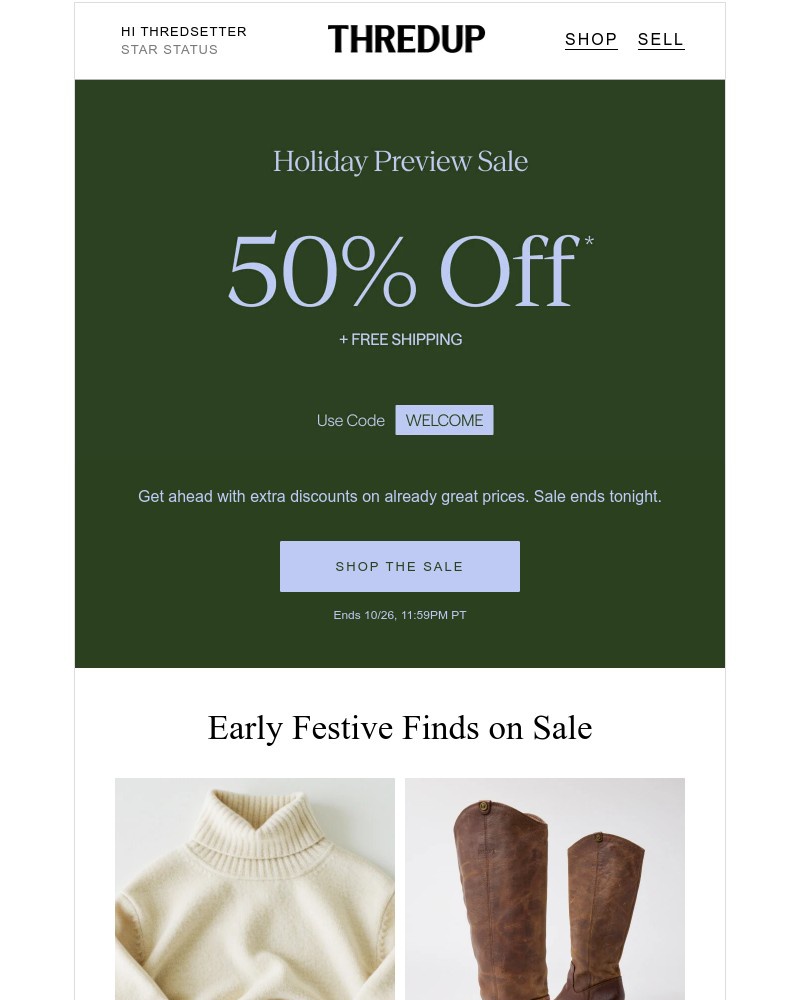Click the extra discounts description text
This screenshot has width=800, height=1000.
(400, 496)
